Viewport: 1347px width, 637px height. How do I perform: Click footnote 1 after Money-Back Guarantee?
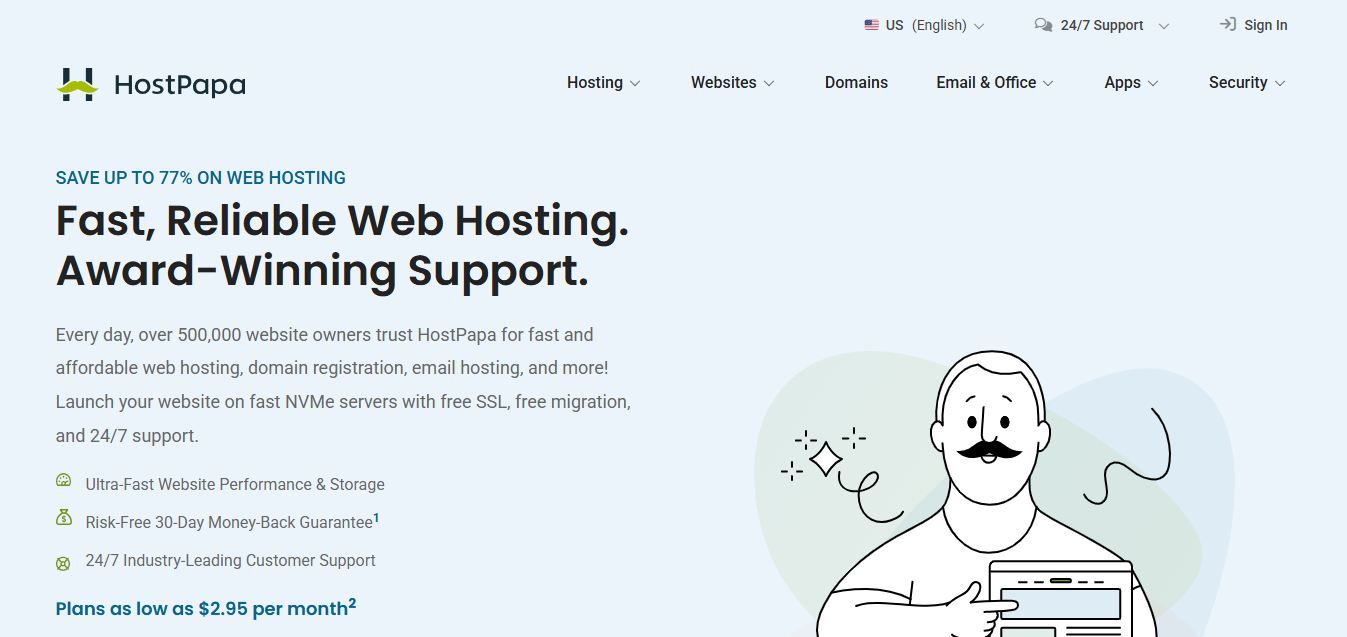(376, 517)
